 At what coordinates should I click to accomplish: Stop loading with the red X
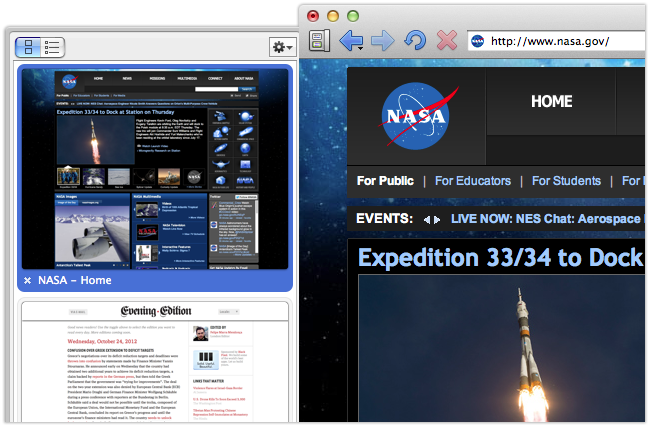point(447,41)
